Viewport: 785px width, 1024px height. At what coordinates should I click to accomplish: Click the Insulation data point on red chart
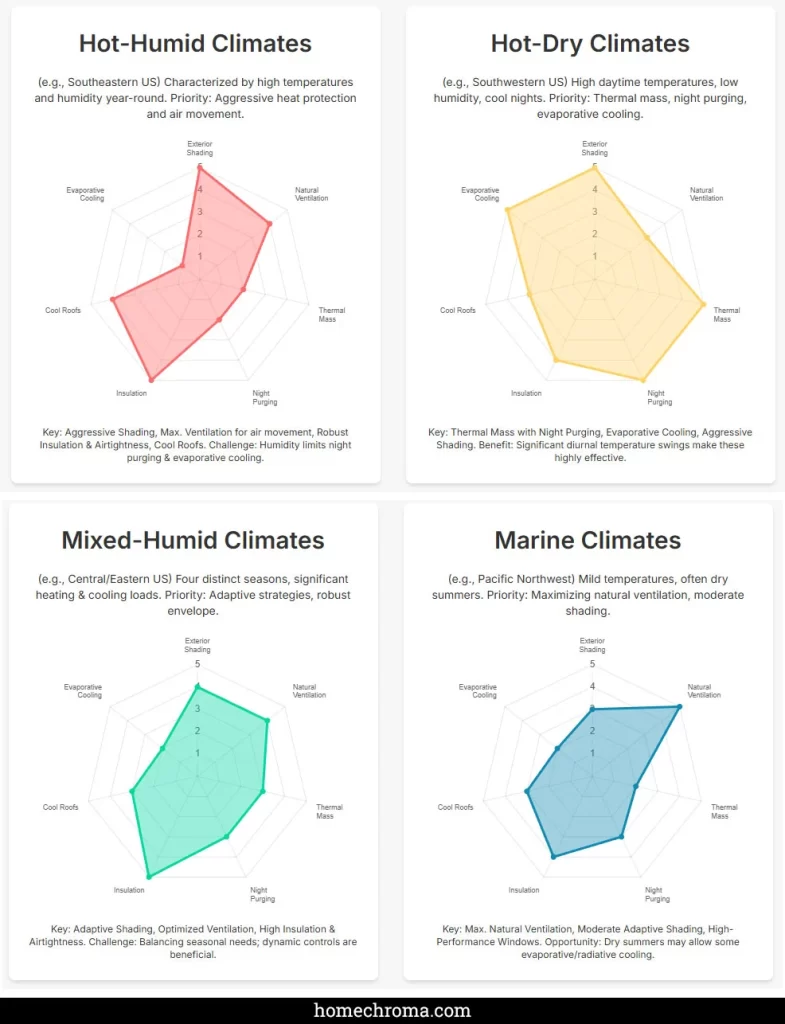151,380
